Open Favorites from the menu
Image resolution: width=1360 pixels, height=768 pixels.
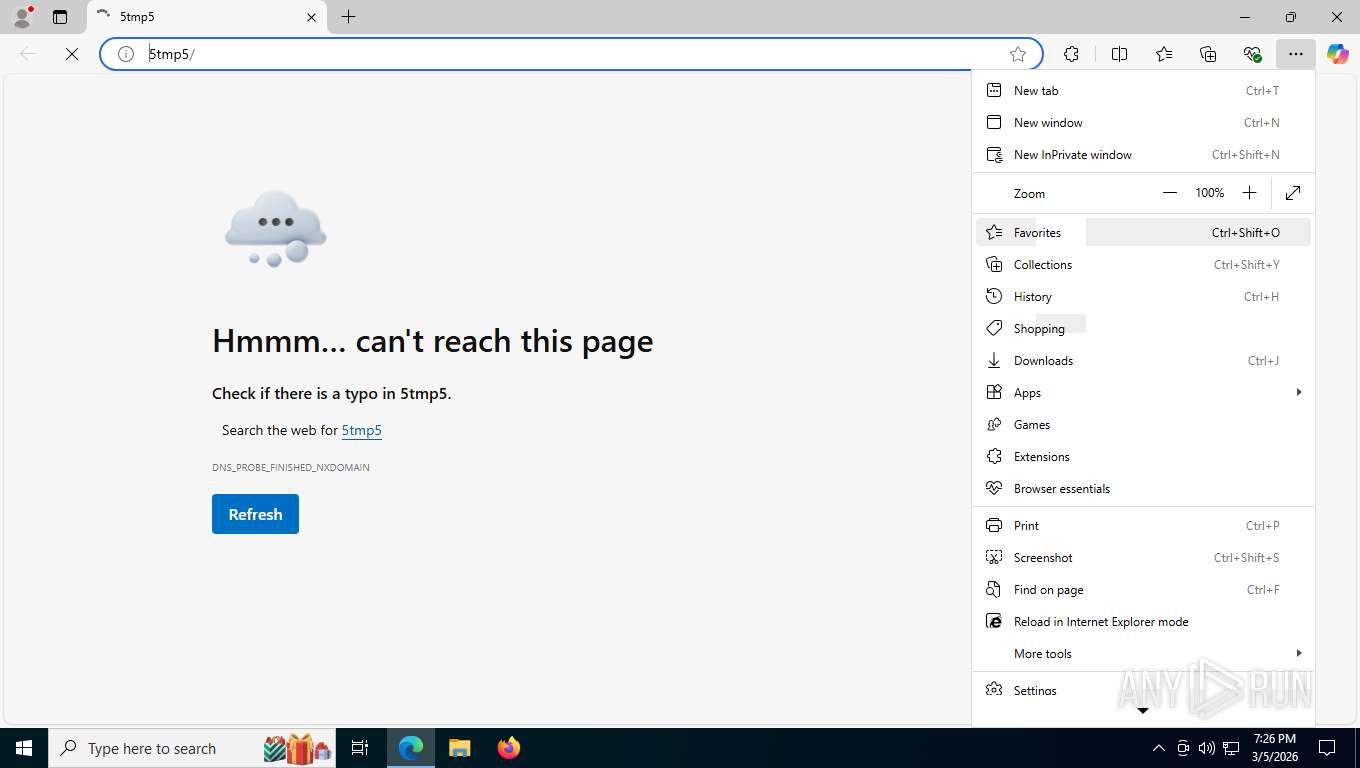[1143, 233]
